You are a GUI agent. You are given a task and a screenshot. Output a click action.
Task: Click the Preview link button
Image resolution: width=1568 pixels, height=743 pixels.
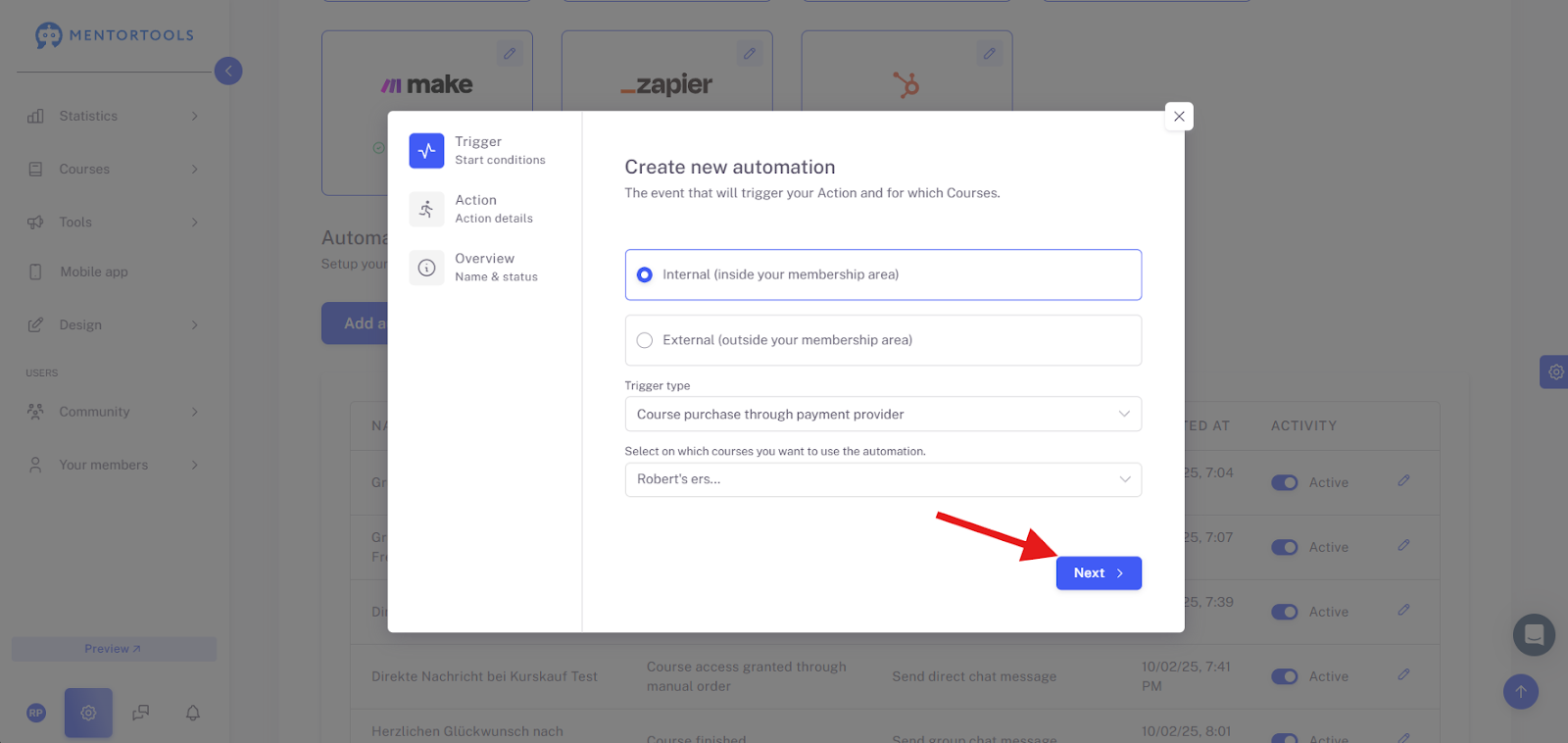click(x=114, y=649)
